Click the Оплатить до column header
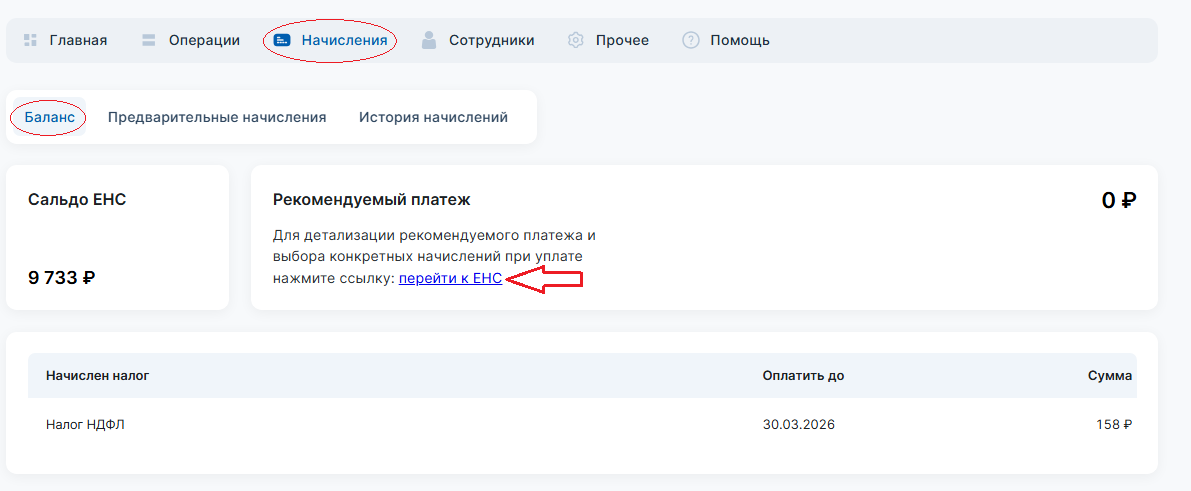The height and width of the screenshot is (491, 1191). point(803,375)
